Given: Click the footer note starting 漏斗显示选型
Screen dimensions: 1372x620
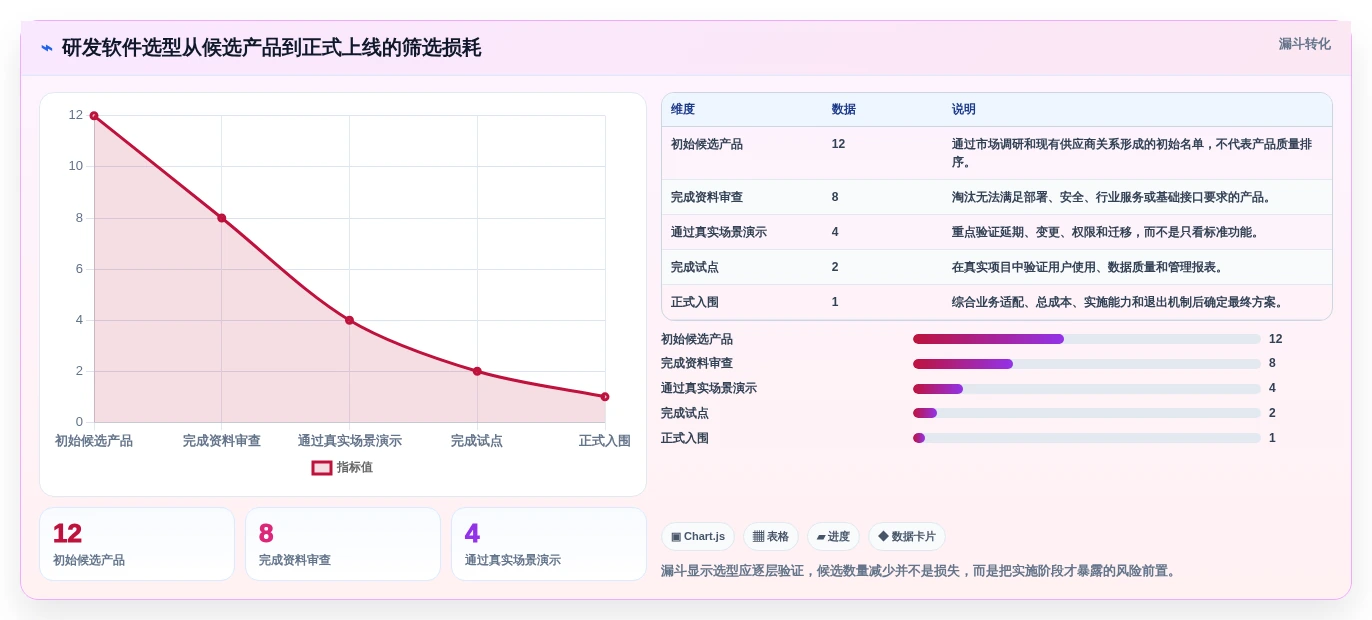Looking at the screenshot, I should click(x=921, y=571).
